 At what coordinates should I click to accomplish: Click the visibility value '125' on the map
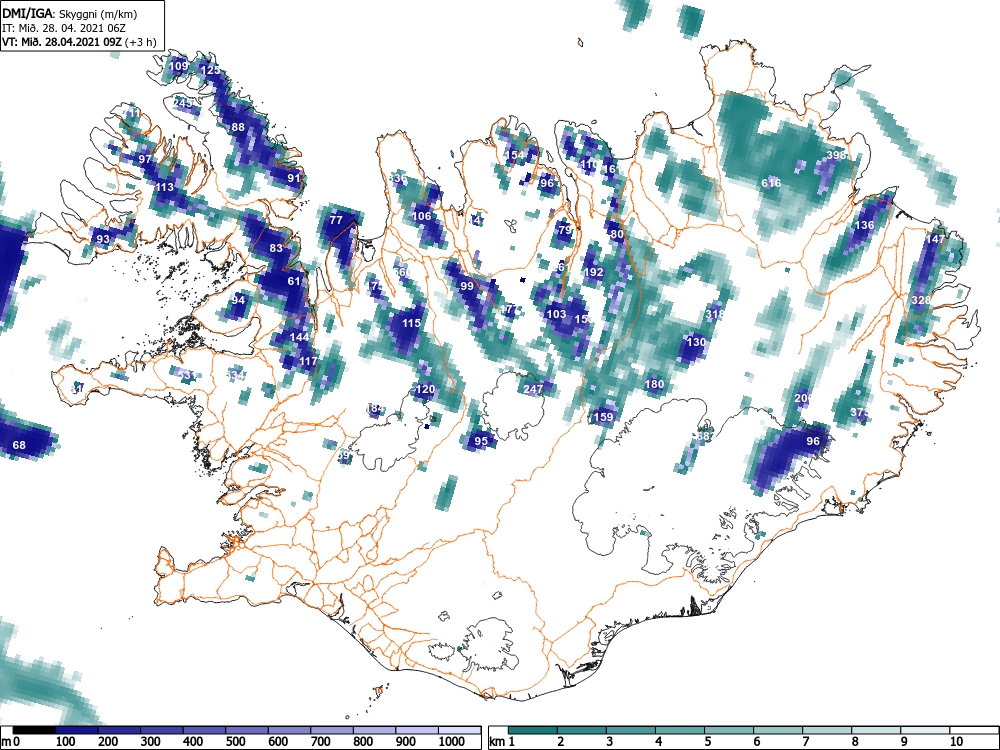[210, 70]
